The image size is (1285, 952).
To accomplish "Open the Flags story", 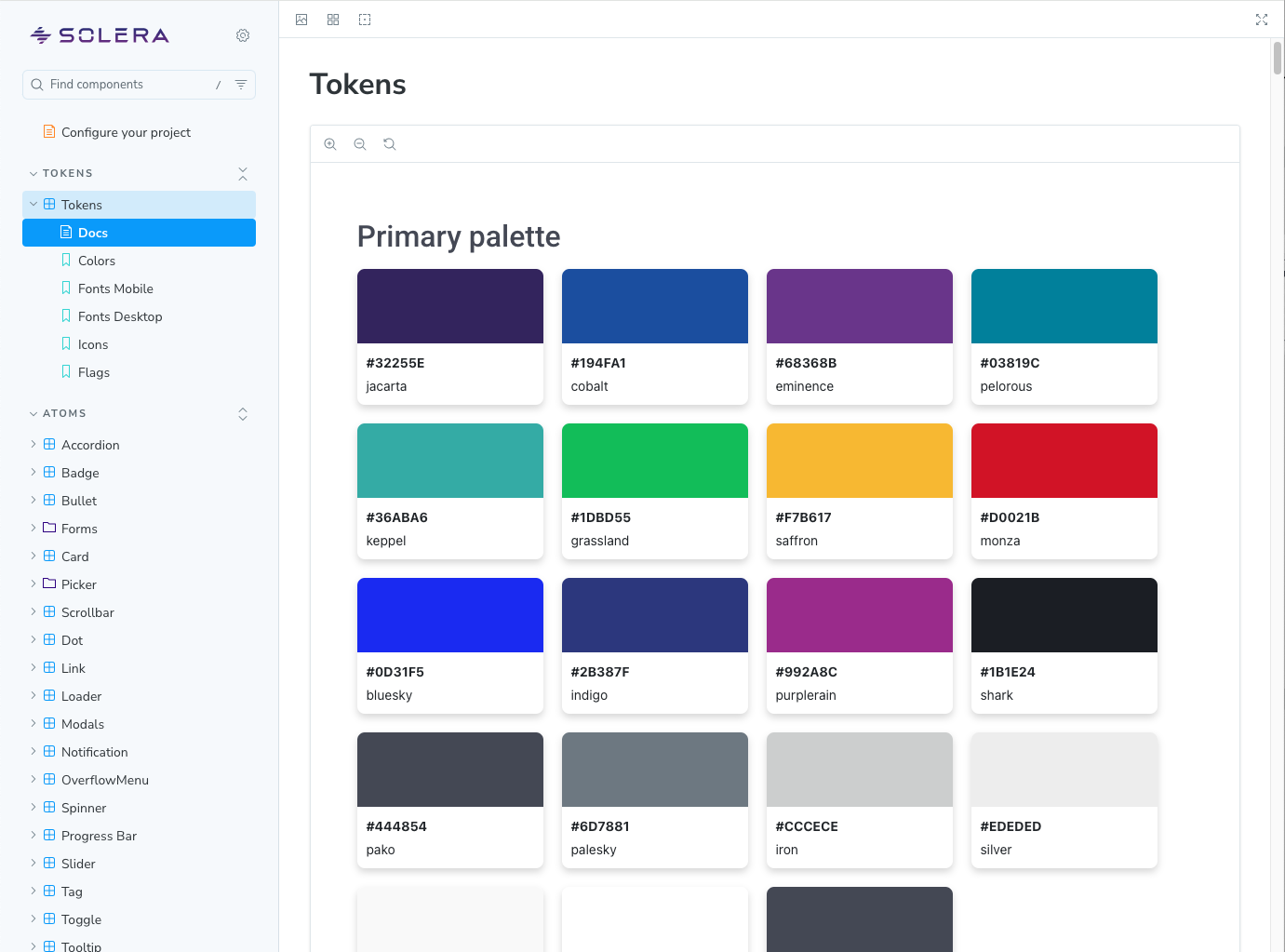I will coord(139,372).
